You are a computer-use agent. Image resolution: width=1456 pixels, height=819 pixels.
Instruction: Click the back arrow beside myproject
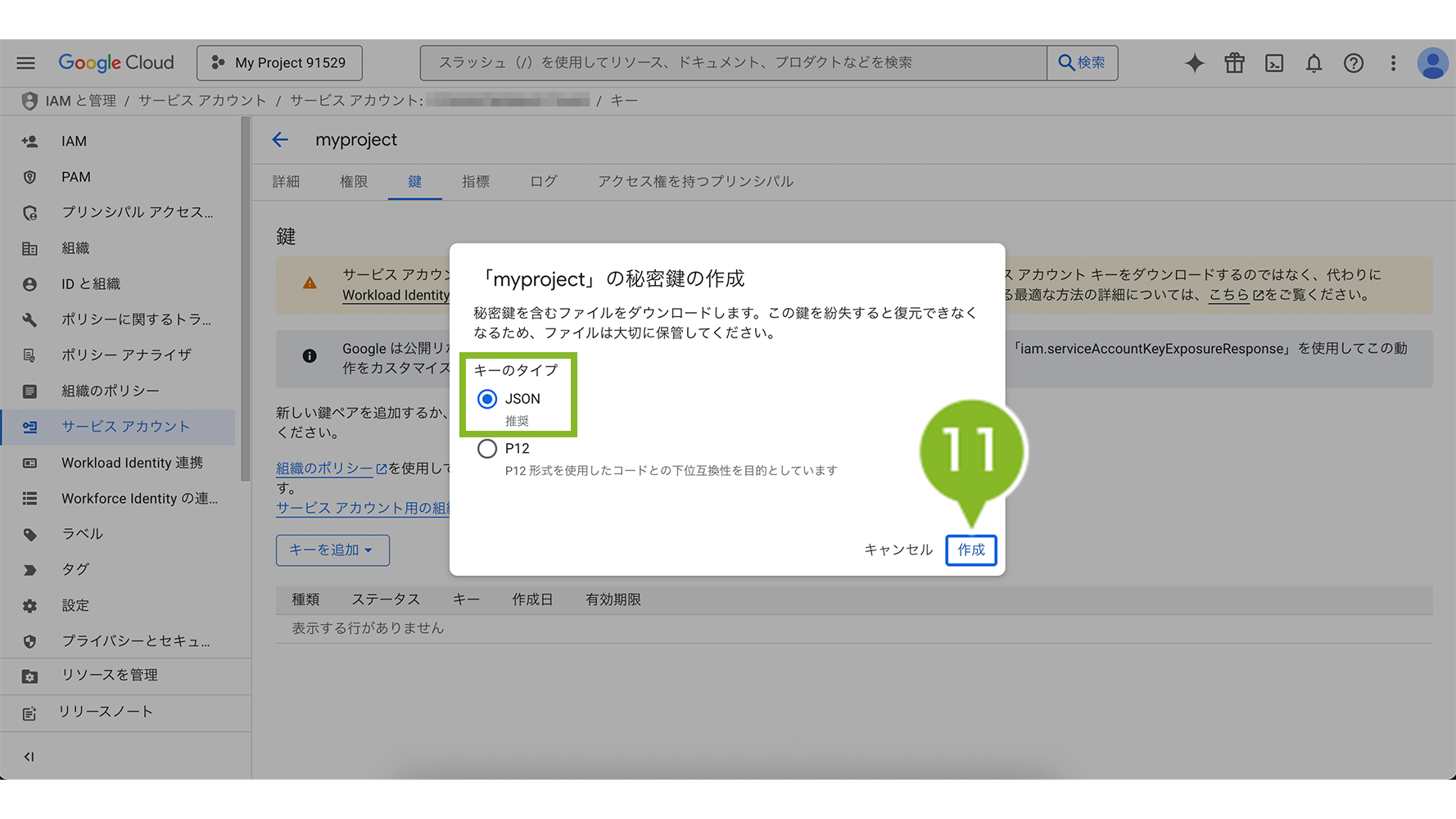280,140
